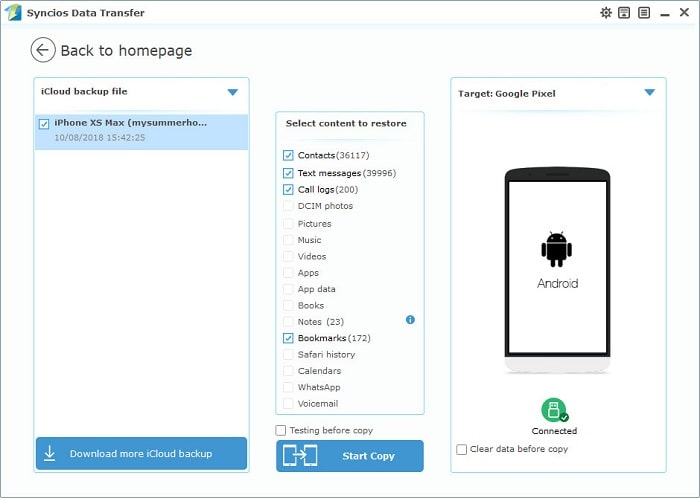Enable Clear data before copy checkbox
The image size is (700, 498).
[x=461, y=449]
